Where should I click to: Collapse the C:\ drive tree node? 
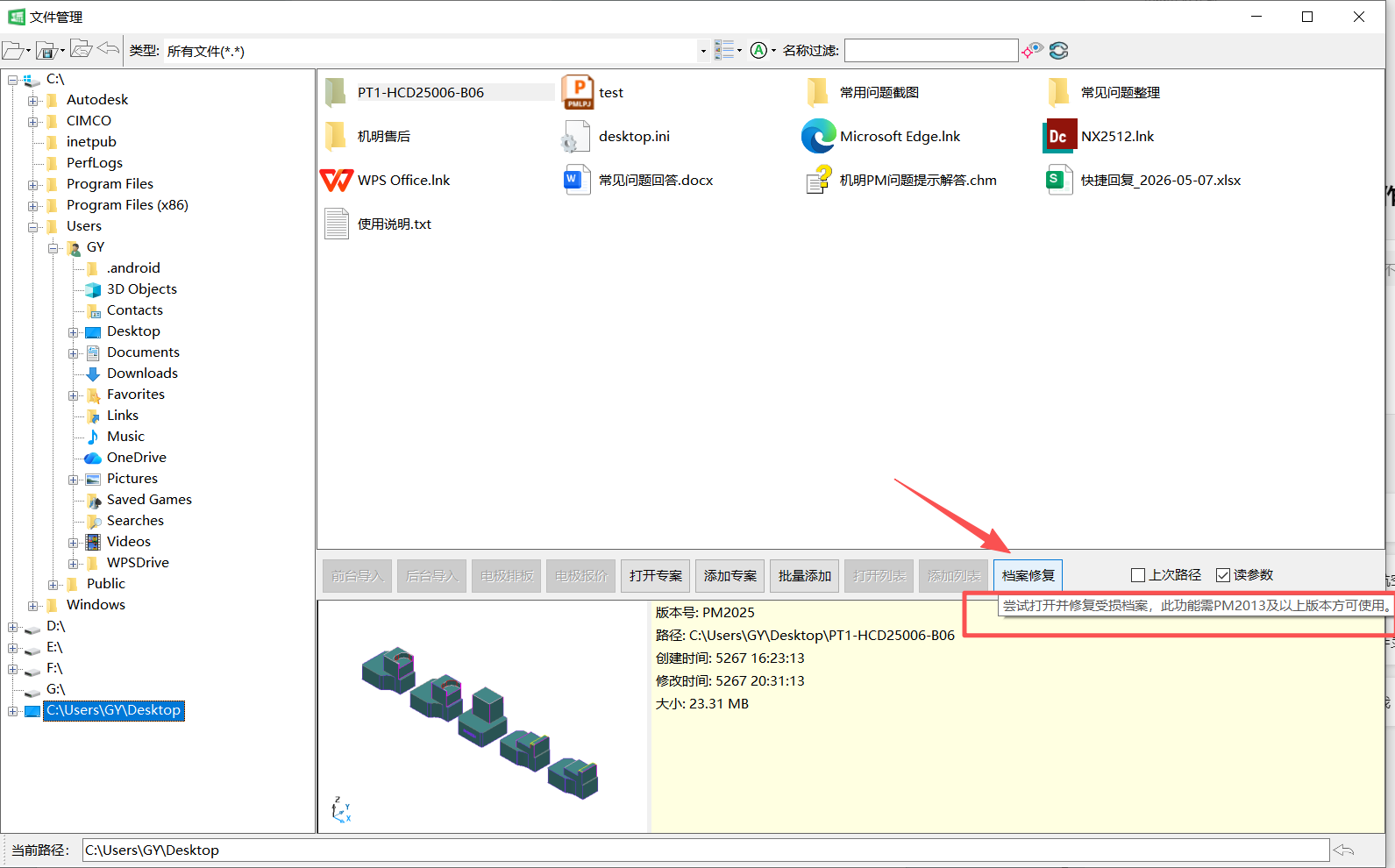(x=13, y=80)
